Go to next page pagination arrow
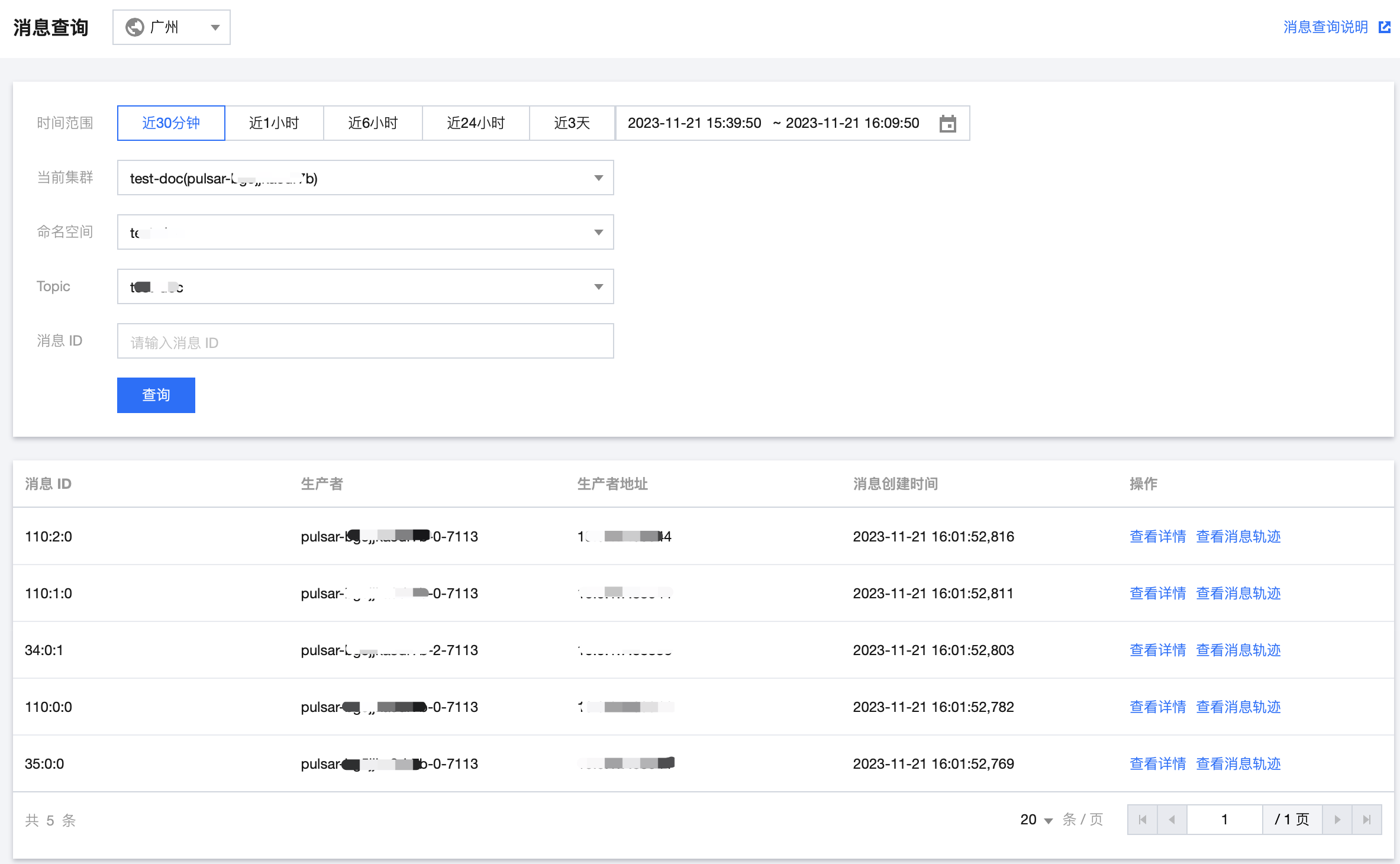 1337,820
